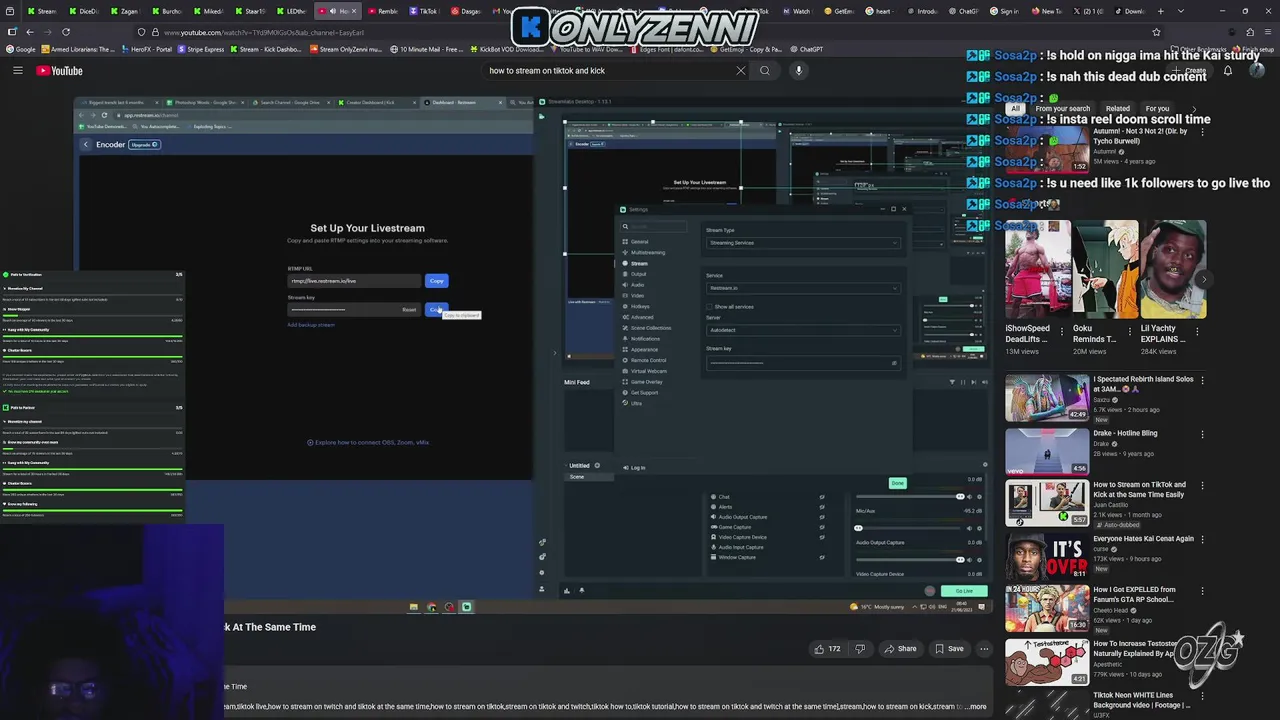This screenshot has width=1280, height=720.
Task: Open the YouTube guide hamburger menu
Action: point(17,70)
